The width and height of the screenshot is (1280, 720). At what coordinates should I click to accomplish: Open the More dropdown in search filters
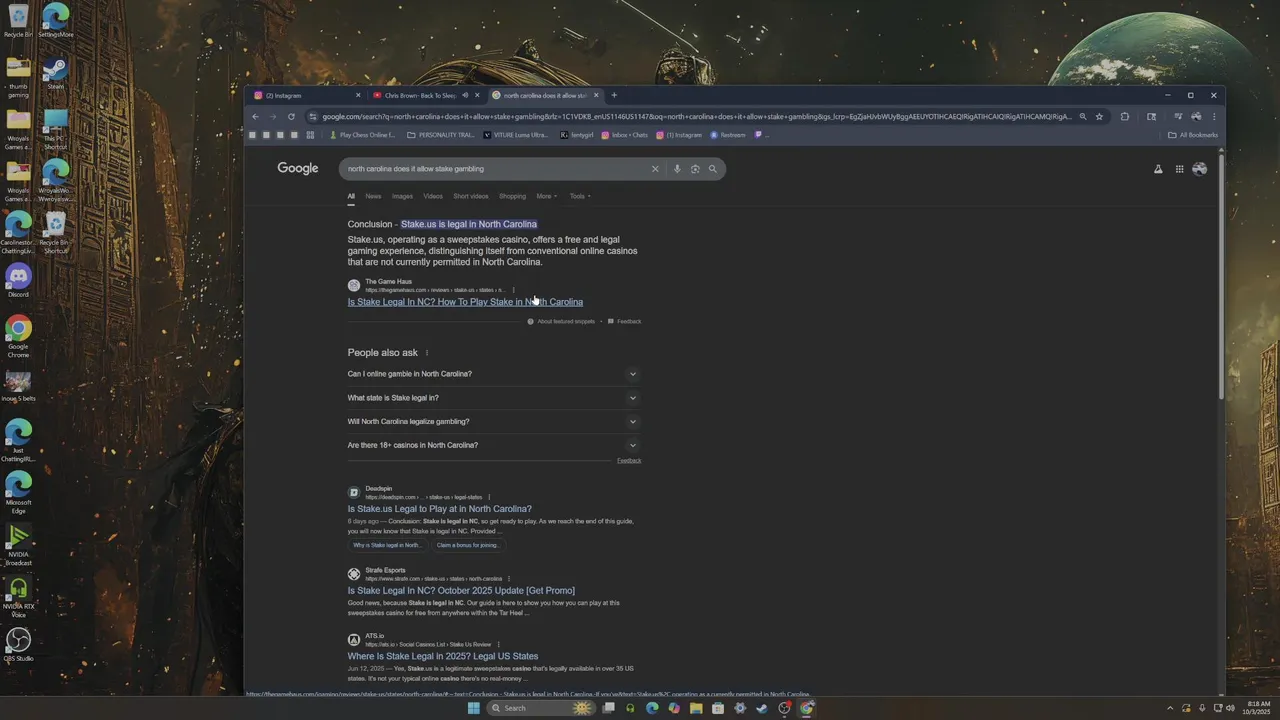coord(546,196)
